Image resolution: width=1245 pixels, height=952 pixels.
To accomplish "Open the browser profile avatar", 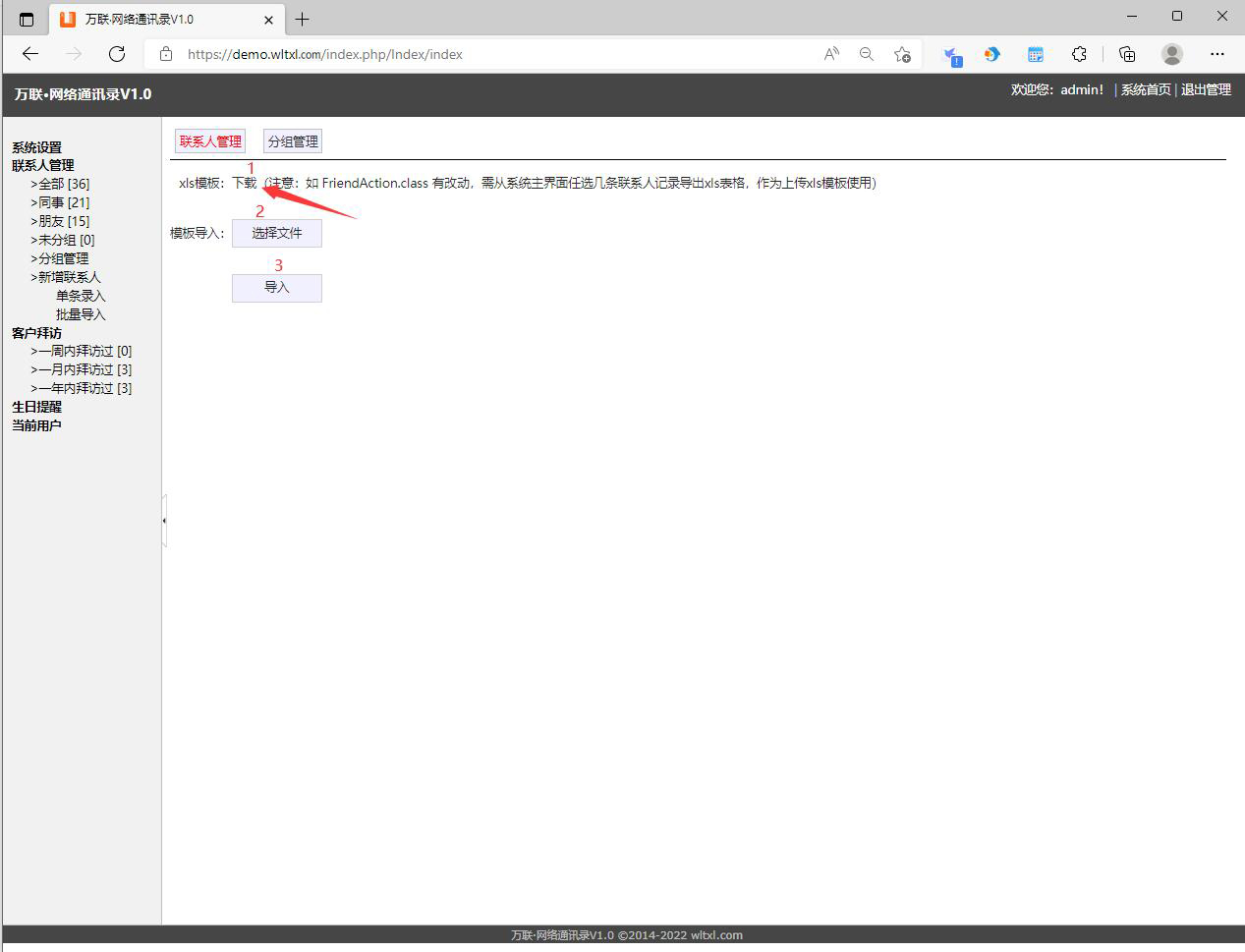I will pos(1171,54).
